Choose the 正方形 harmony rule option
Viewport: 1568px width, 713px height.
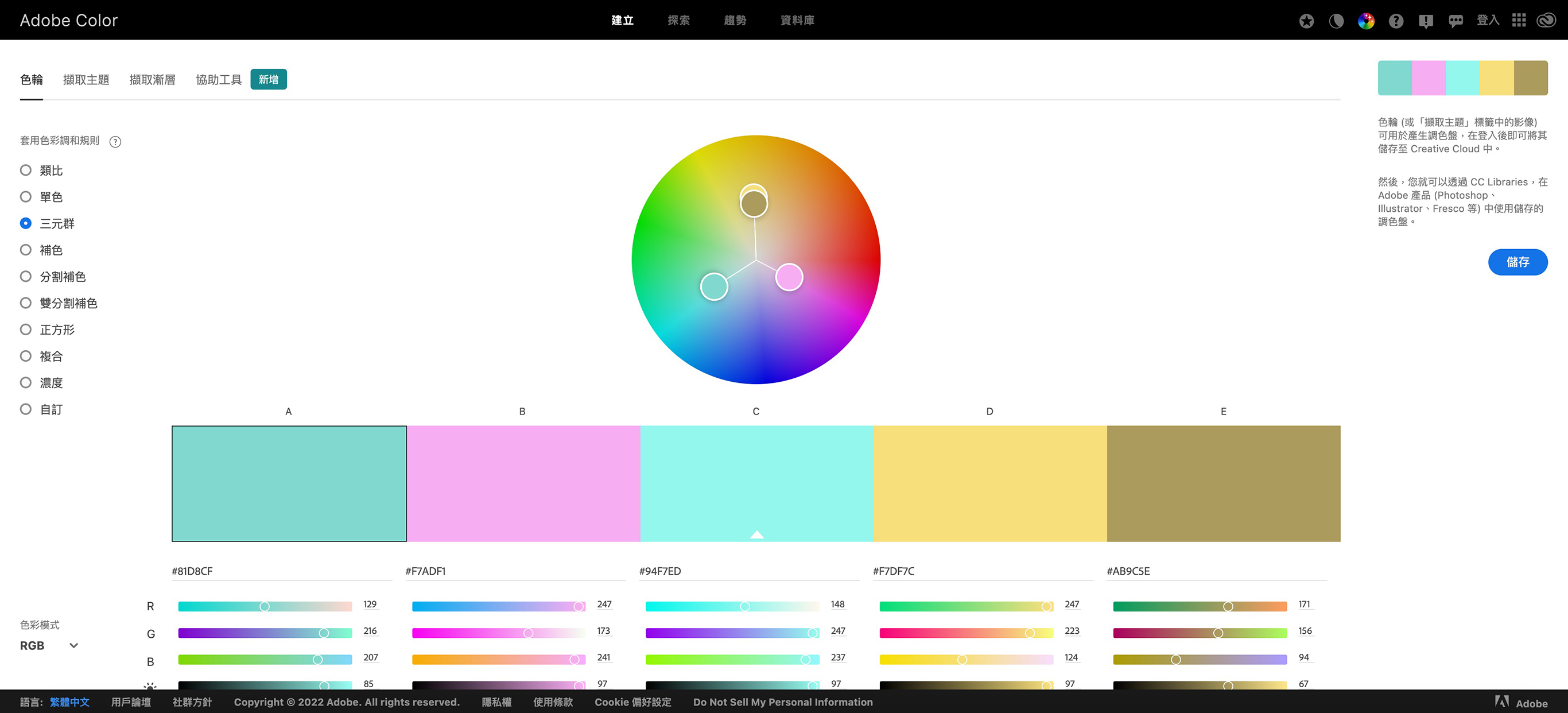pos(26,330)
